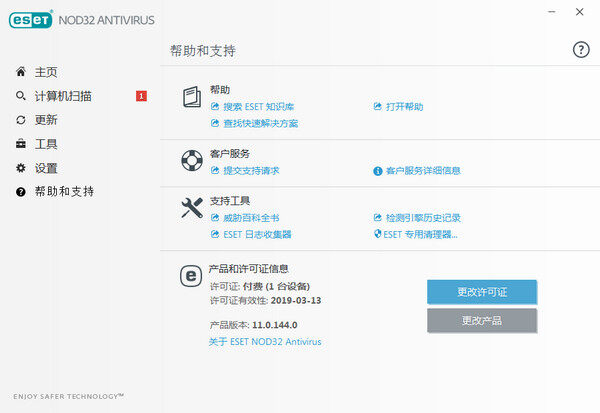600x413 pixels.
Task: Click the ESET e icon in 产品和许可证信息
Action: (x=191, y=276)
